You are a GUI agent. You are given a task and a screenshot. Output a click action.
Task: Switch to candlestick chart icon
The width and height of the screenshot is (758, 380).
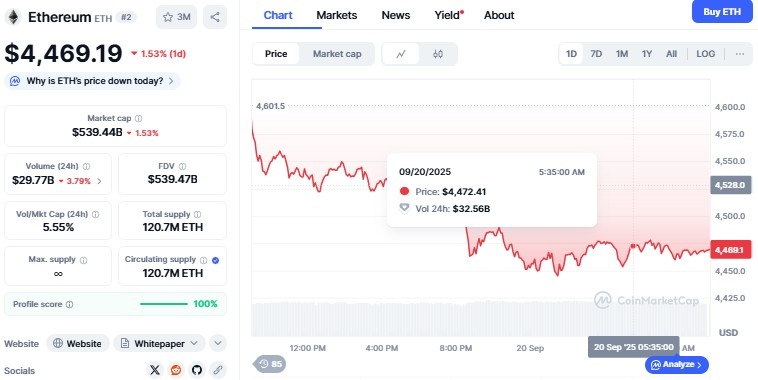pyautogui.click(x=438, y=54)
